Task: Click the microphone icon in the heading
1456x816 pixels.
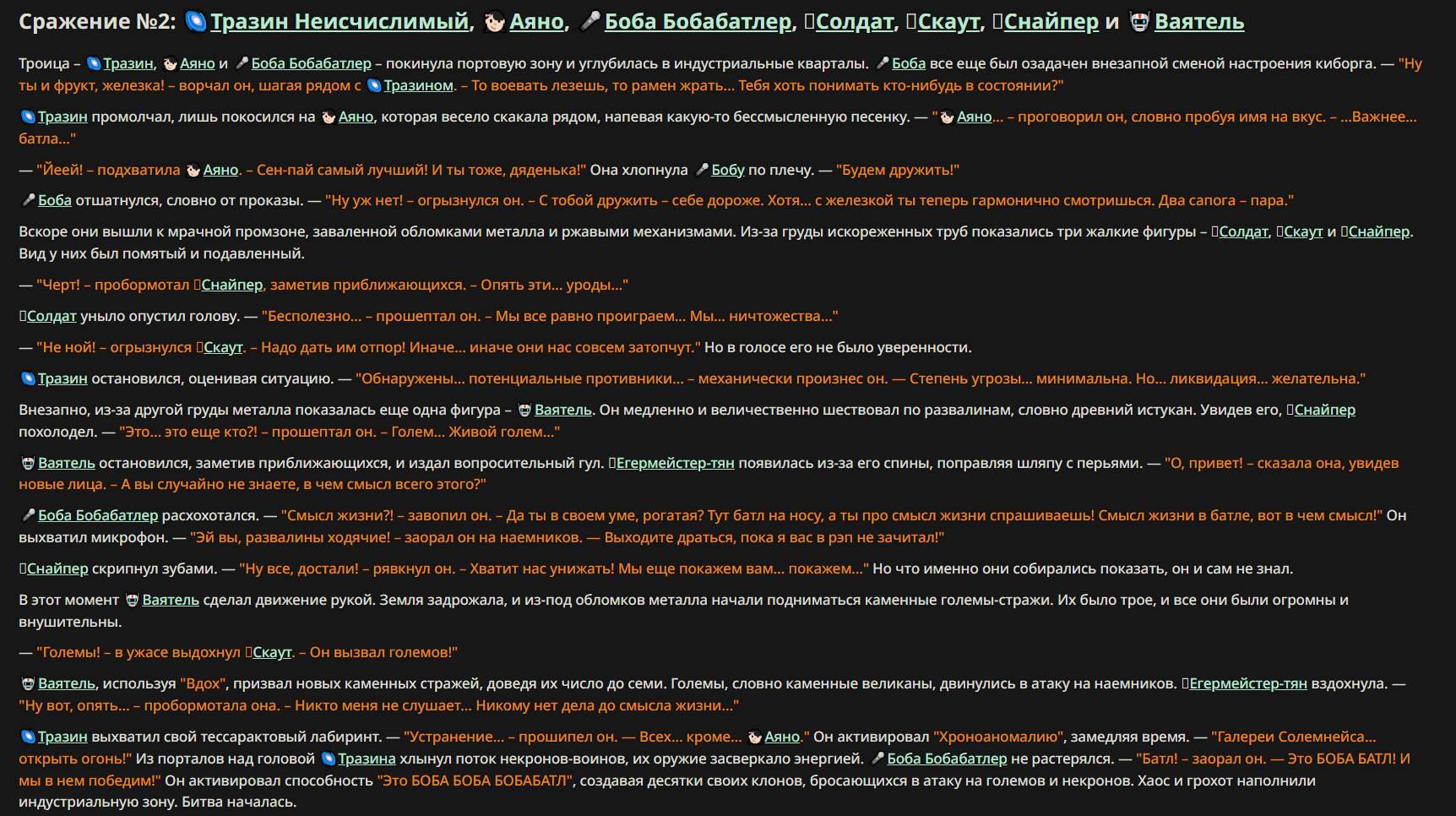Action: (590, 21)
